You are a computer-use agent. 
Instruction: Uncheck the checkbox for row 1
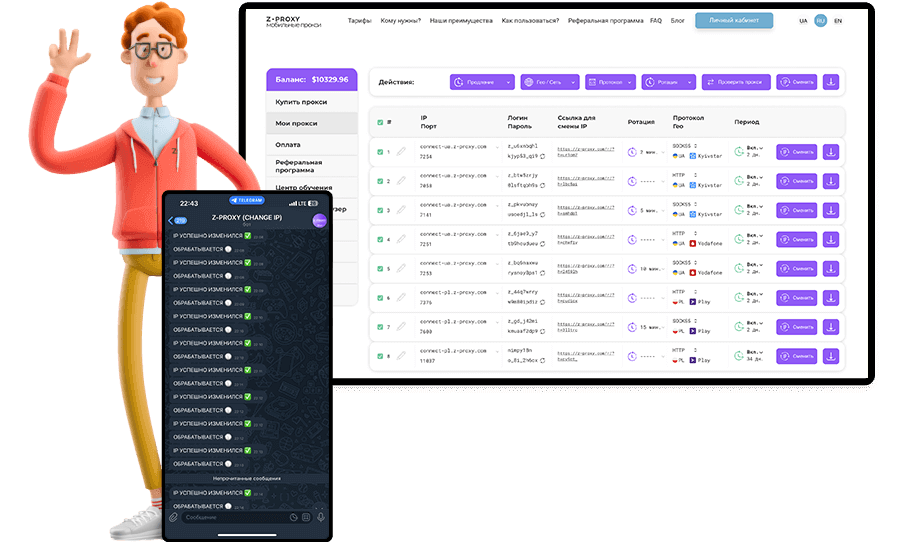click(380, 152)
